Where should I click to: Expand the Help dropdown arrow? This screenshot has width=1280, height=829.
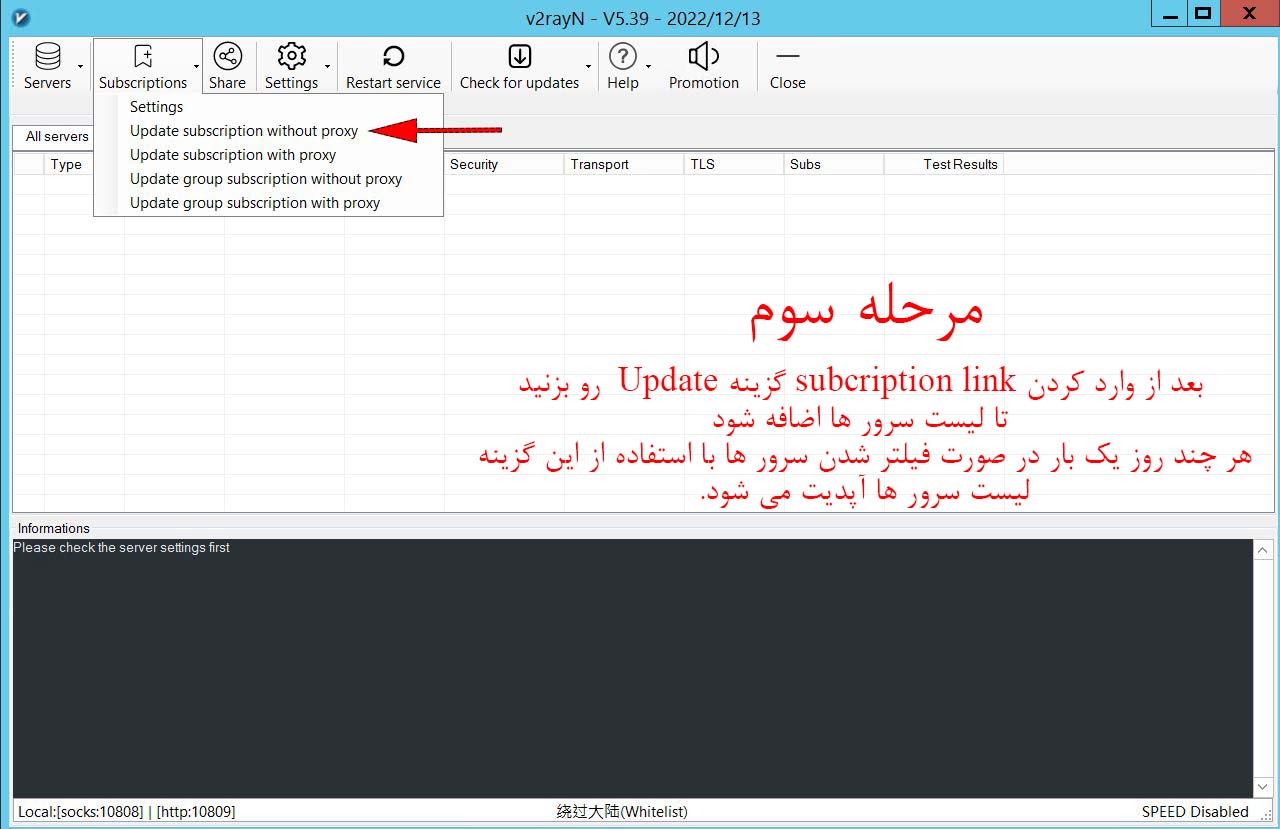click(x=648, y=67)
